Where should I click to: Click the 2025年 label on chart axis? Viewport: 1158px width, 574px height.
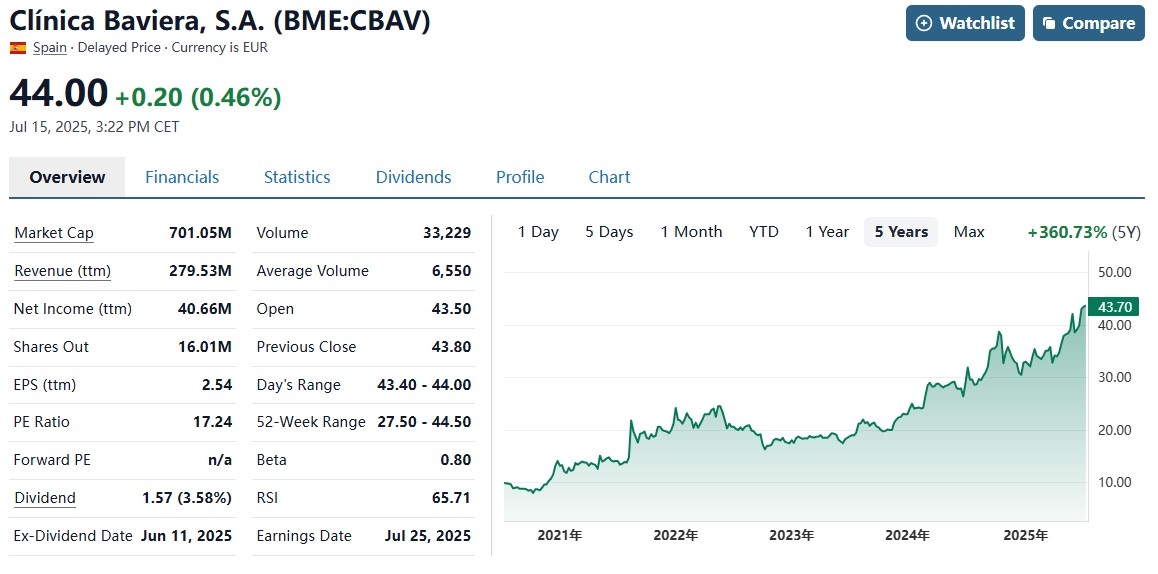(x=1025, y=536)
